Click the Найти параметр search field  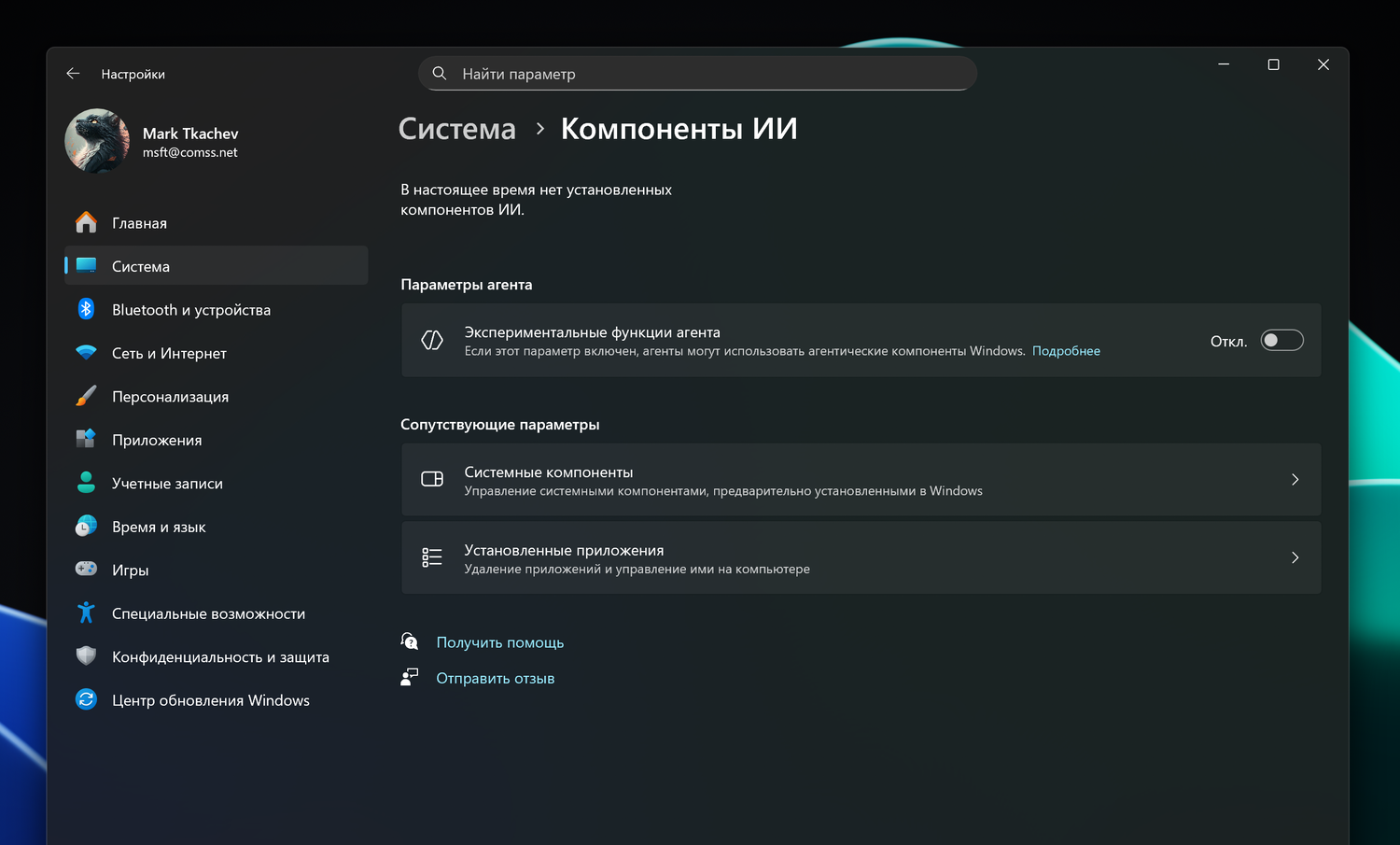[697, 73]
